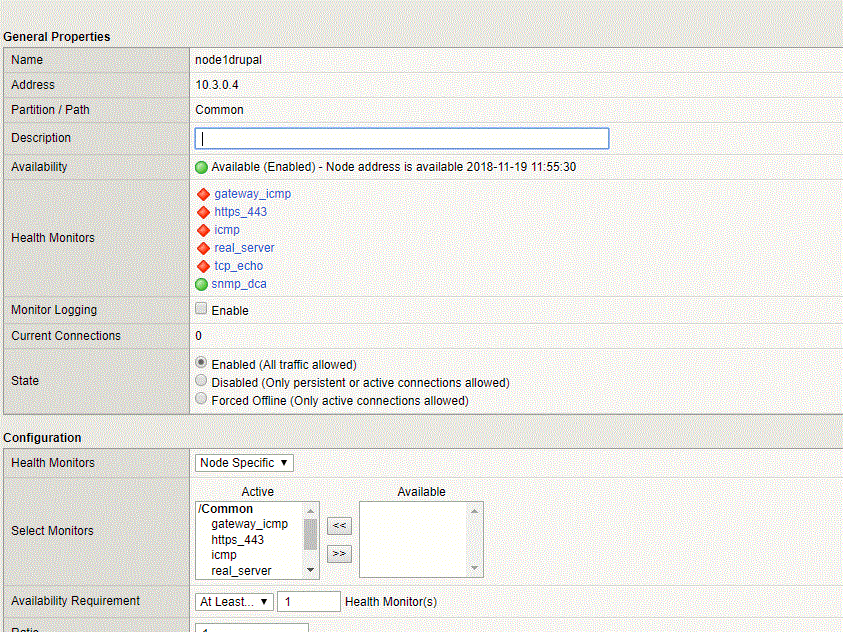Image resolution: width=843 pixels, height=632 pixels.
Task: Click red diamond icon beside gateway_icmp
Action: pyautogui.click(x=203, y=194)
